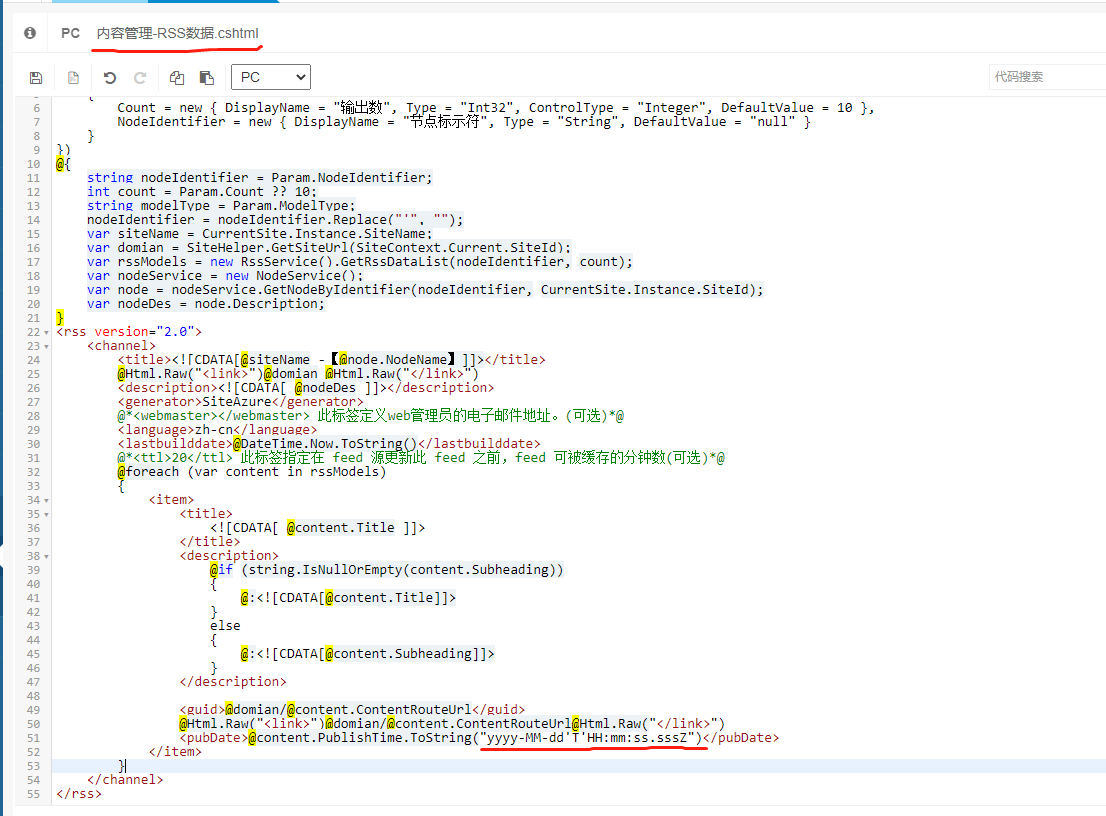This screenshot has width=1106, height=816.
Task: Focus the 代码搜索 code search box
Action: [1045, 77]
